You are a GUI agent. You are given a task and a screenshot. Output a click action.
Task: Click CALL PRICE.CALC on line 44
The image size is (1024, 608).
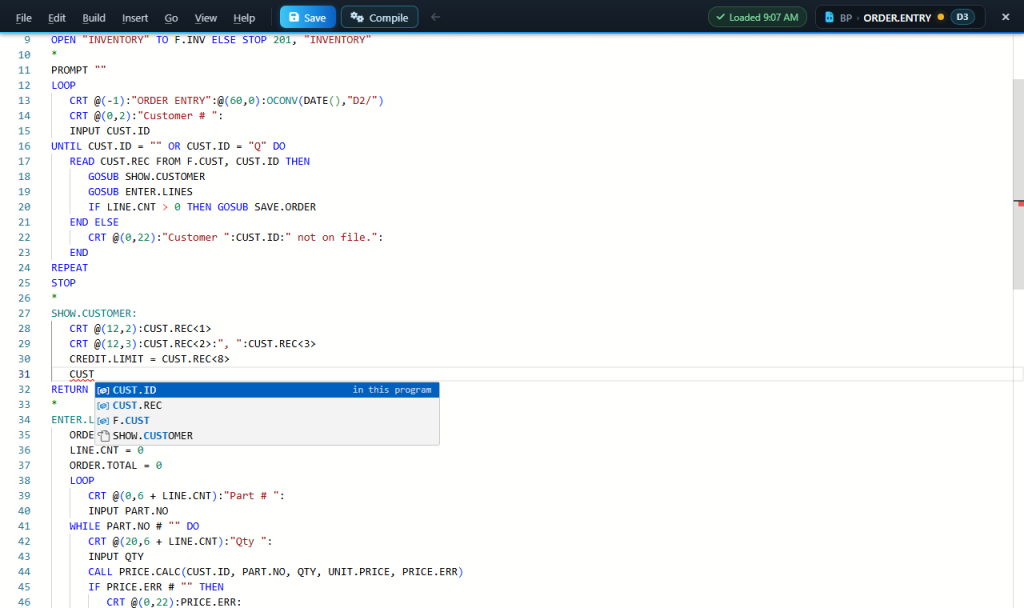tap(135, 571)
